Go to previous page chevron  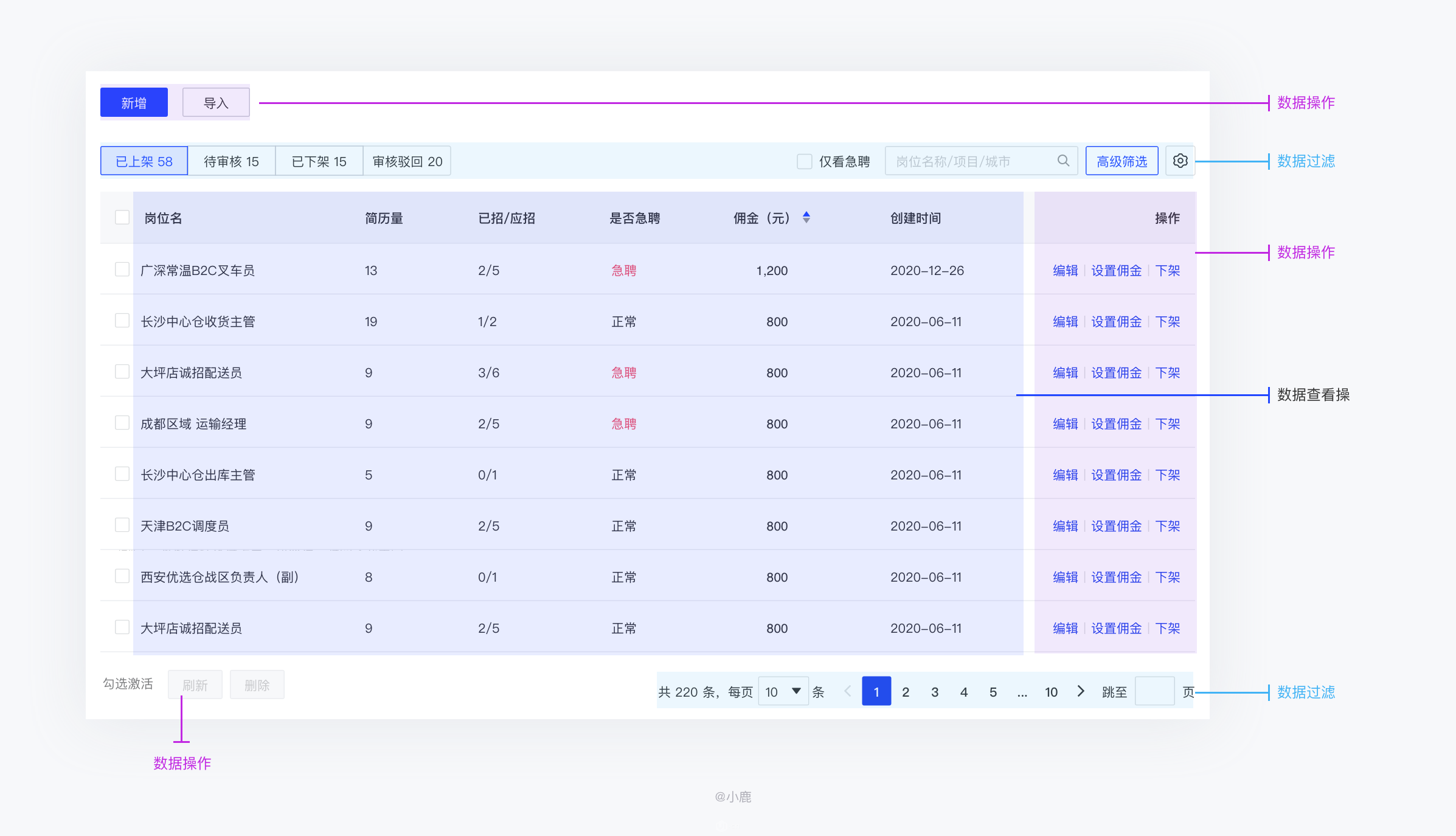tap(847, 691)
